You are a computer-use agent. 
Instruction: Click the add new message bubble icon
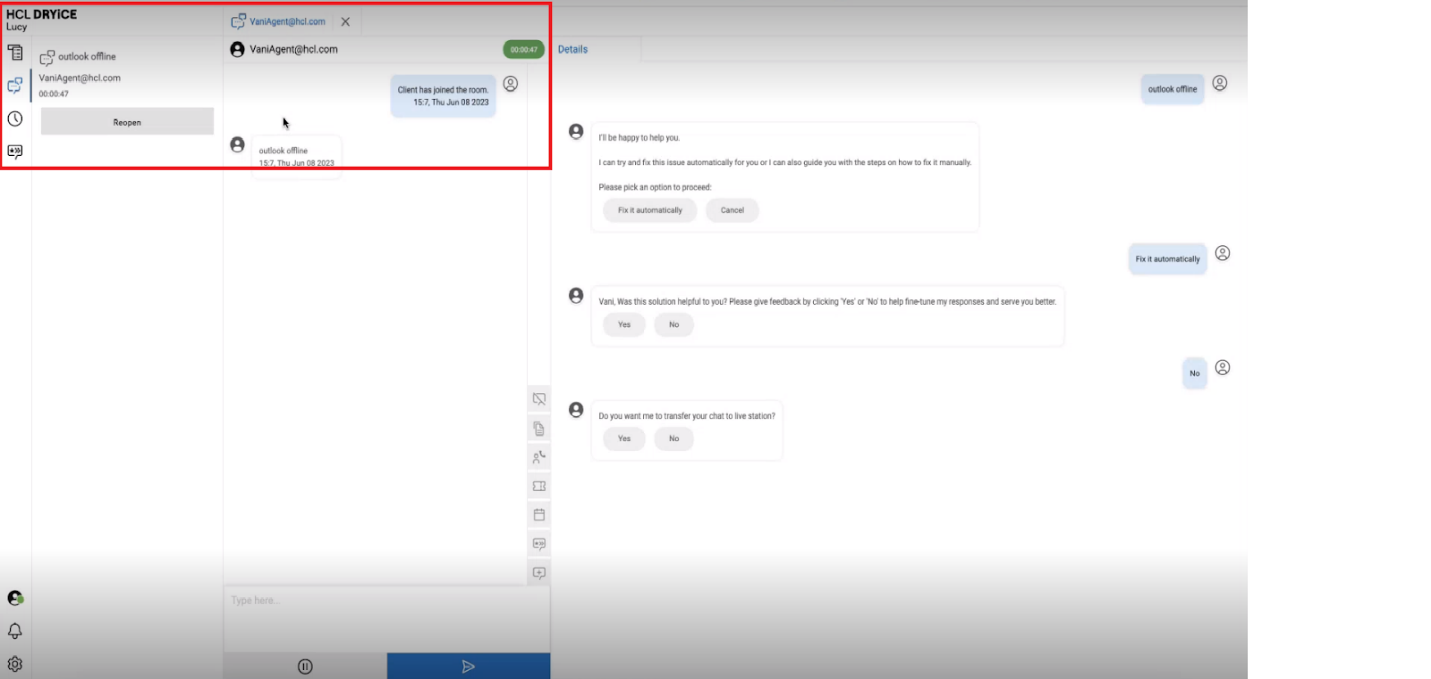pos(539,573)
